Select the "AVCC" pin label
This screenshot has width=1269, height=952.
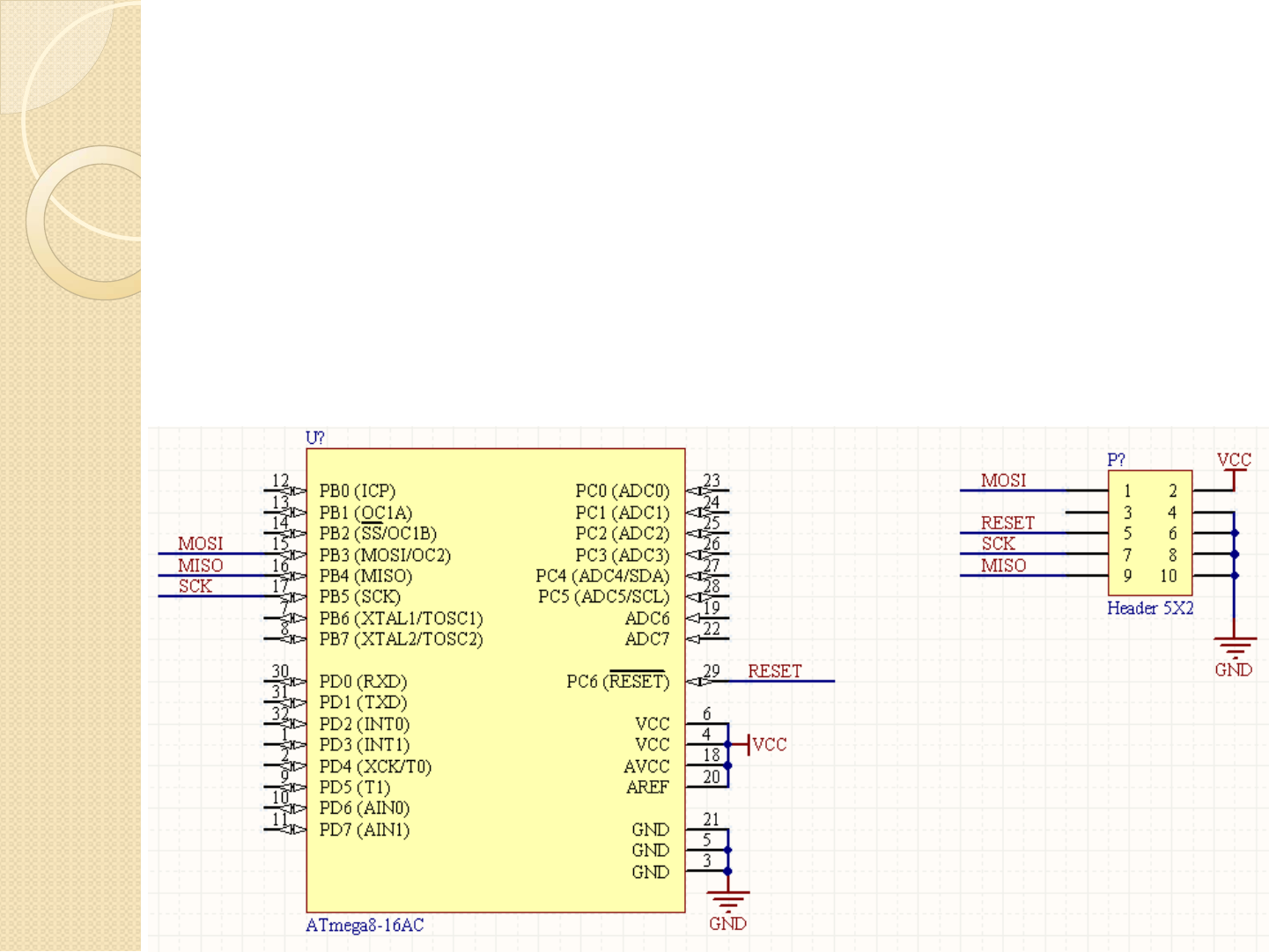(646, 767)
